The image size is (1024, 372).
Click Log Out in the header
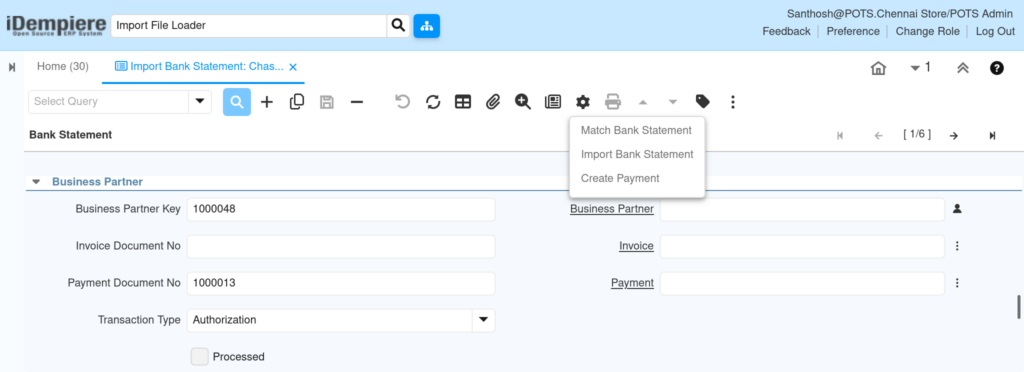click(995, 31)
